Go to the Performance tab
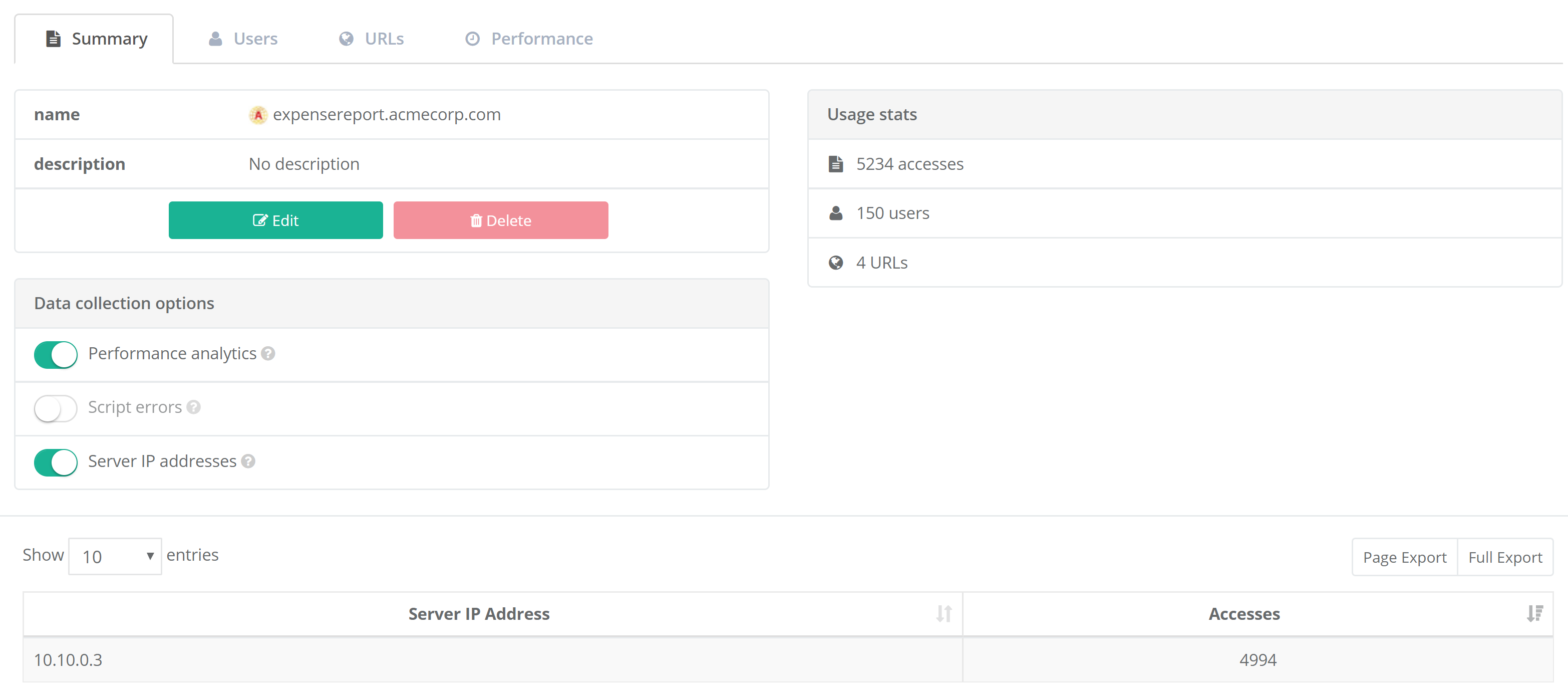Viewport: 1568px width, 697px height. pyautogui.click(x=529, y=39)
